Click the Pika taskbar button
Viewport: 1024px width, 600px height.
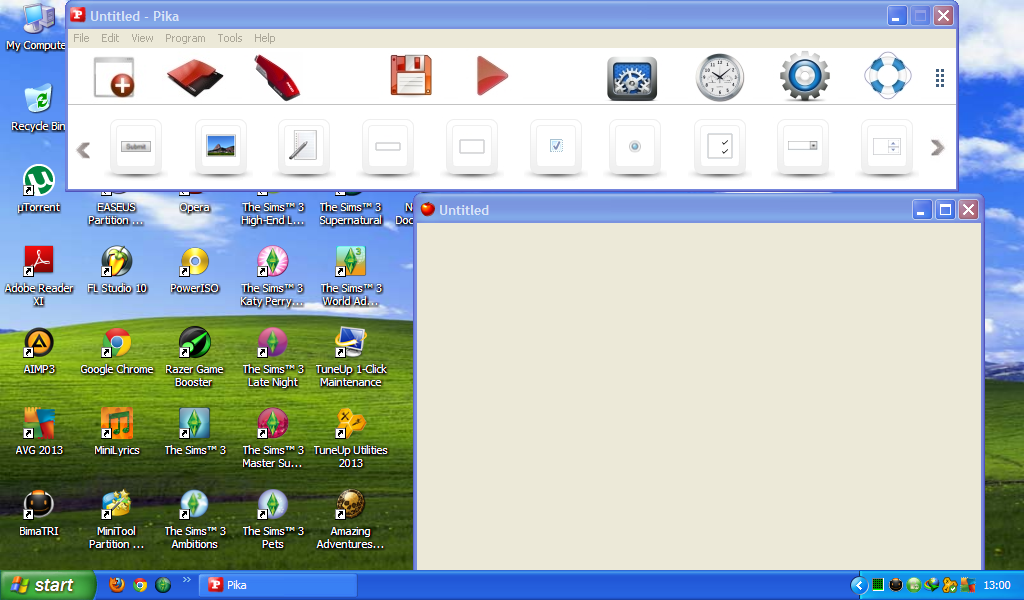(279, 585)
